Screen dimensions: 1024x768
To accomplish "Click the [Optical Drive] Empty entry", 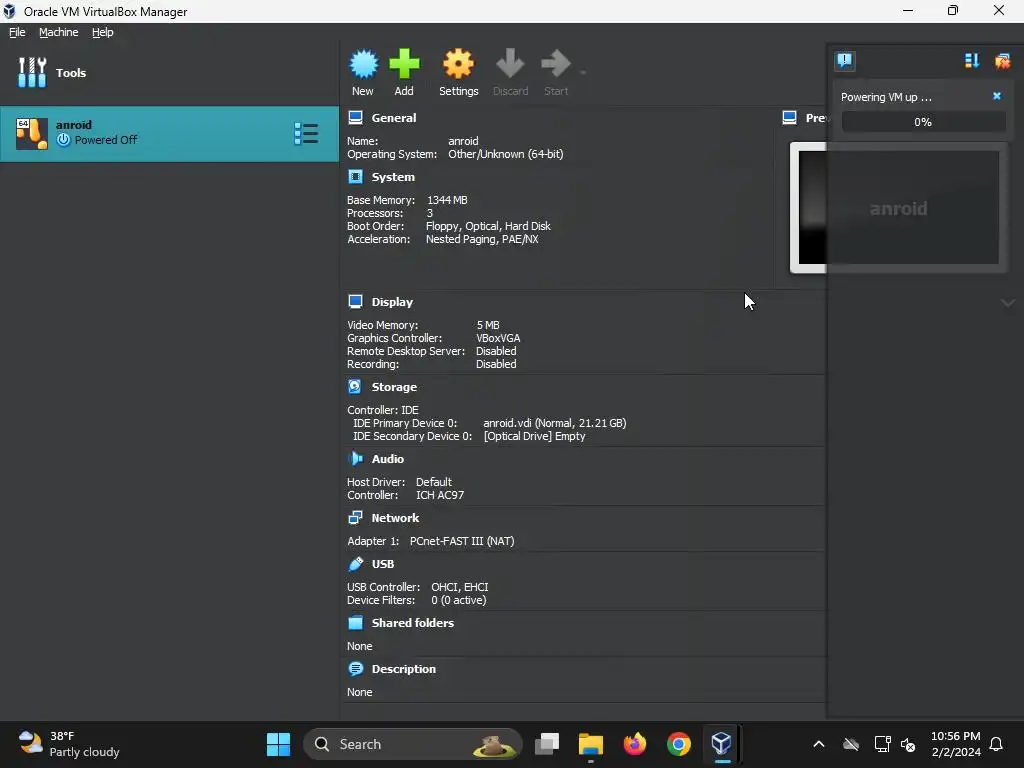I will (x=534, y=436).
